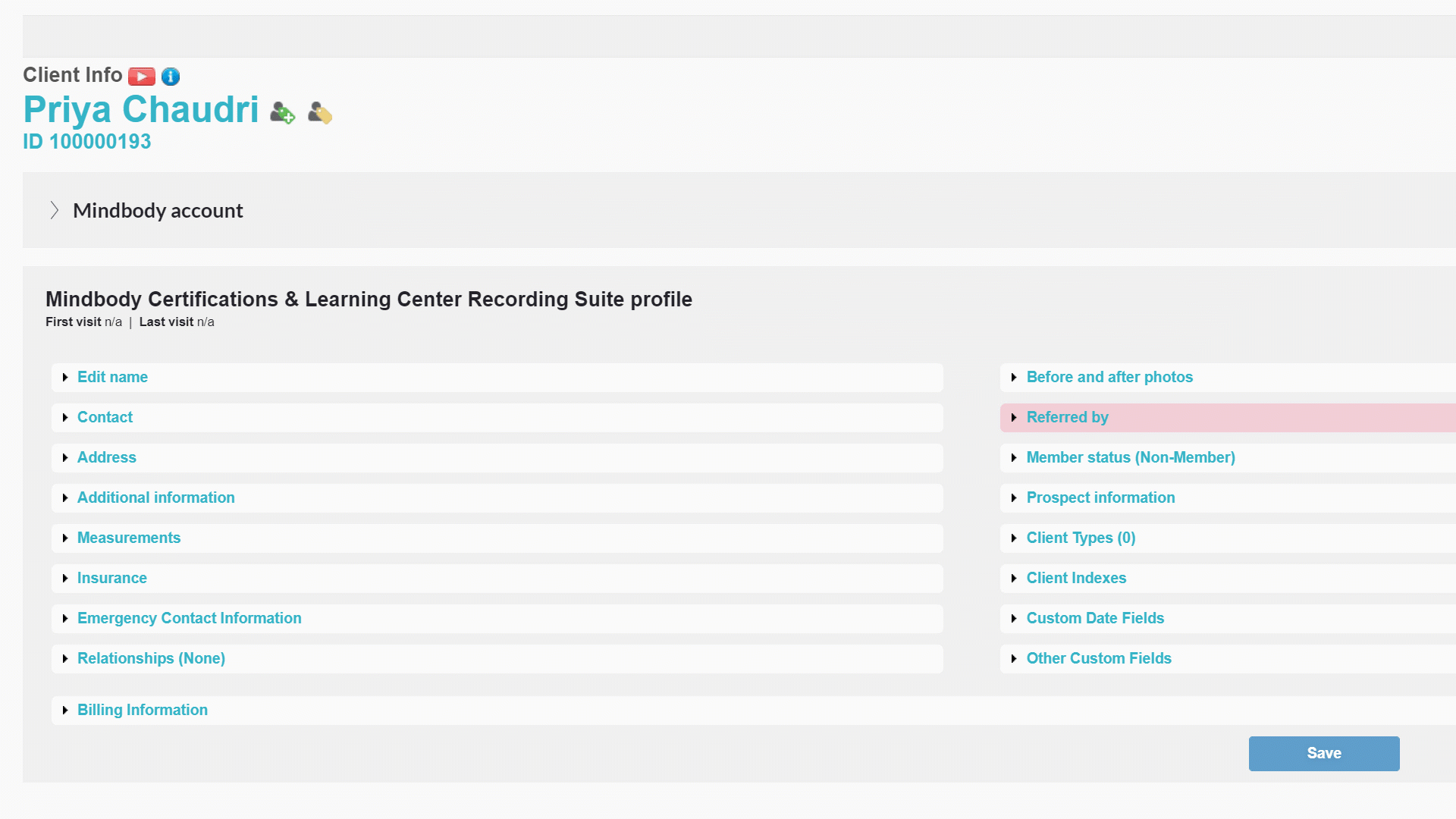Click the client ID 100000193 text

(87, 142)
